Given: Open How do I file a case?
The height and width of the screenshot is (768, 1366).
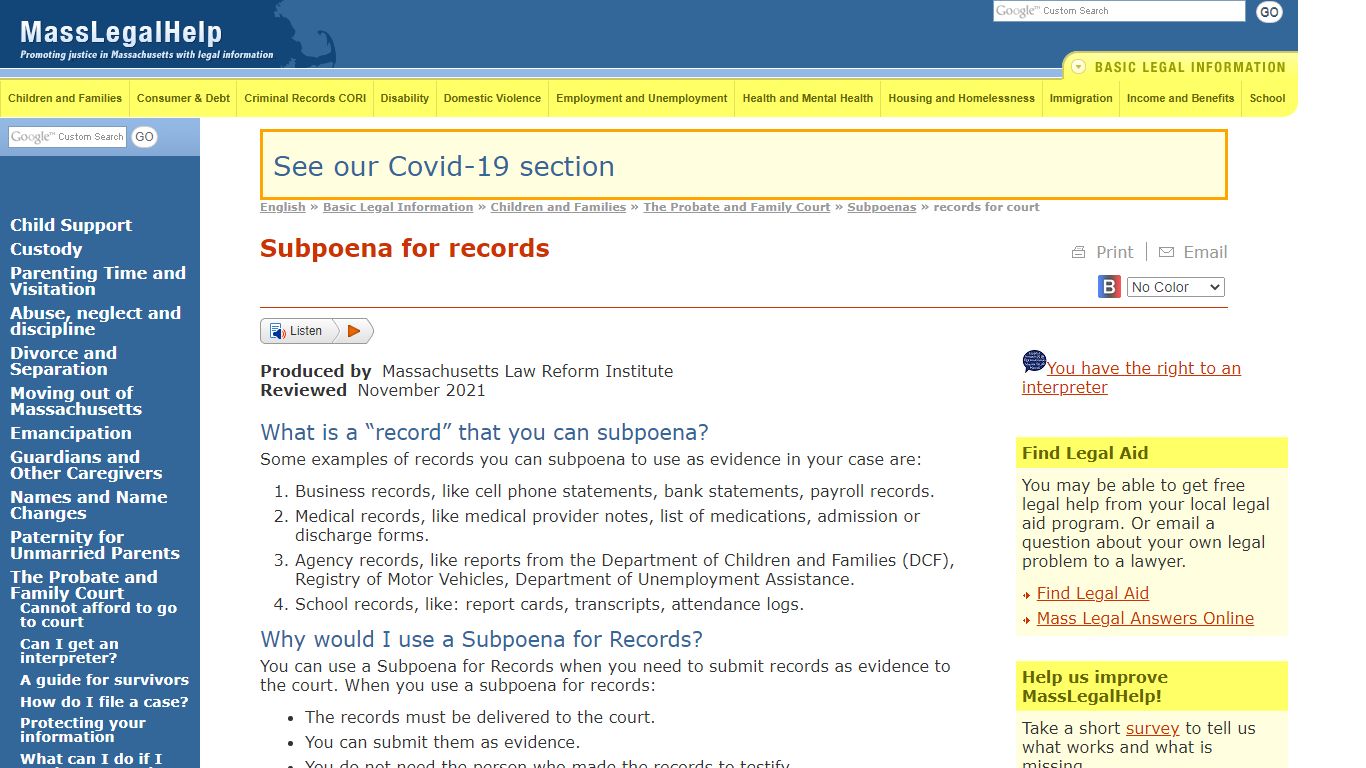Looking at the screenshot, I should [x=104, y=702].
